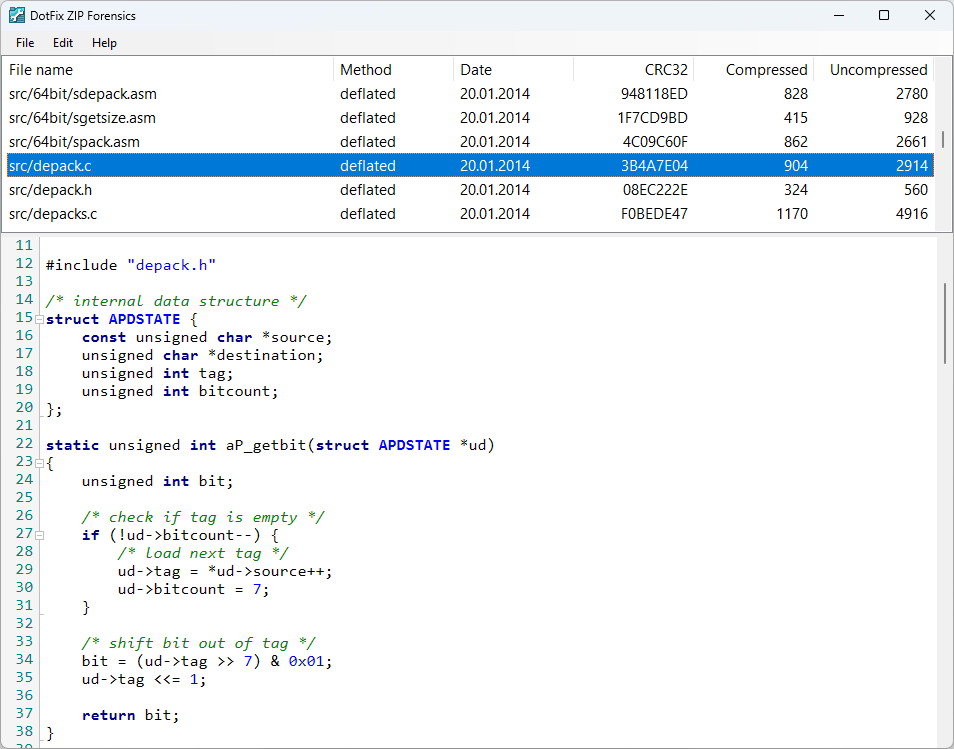The height and width of the screenshot is (749, 954).
Task: Sort by Uncompressed column header
Action: (873, 70)
